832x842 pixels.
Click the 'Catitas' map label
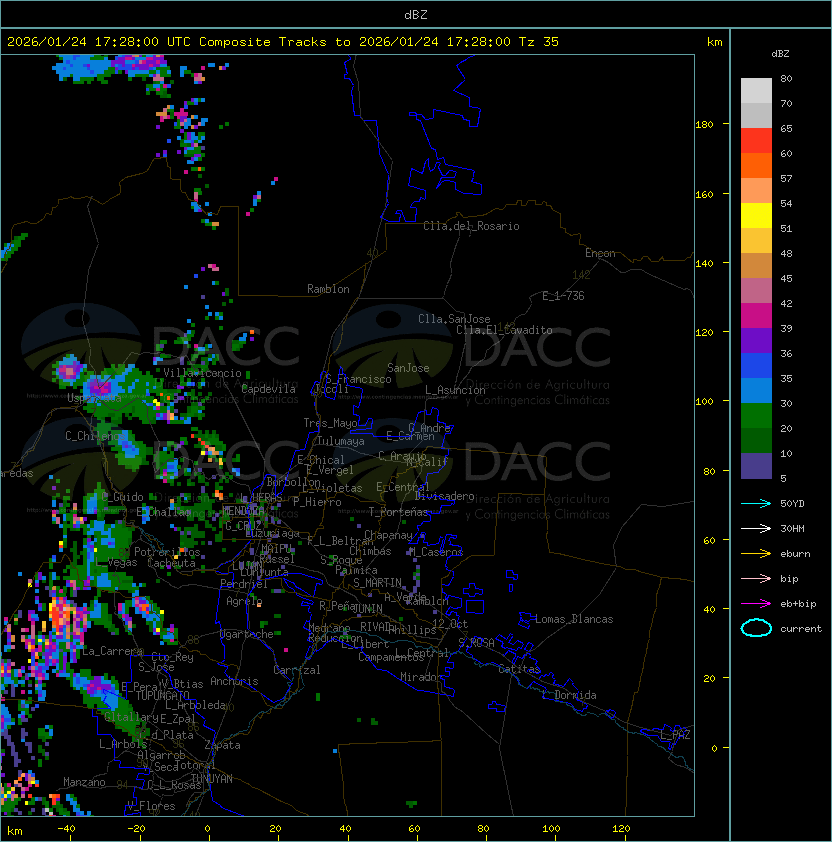(x=519, y=669)
